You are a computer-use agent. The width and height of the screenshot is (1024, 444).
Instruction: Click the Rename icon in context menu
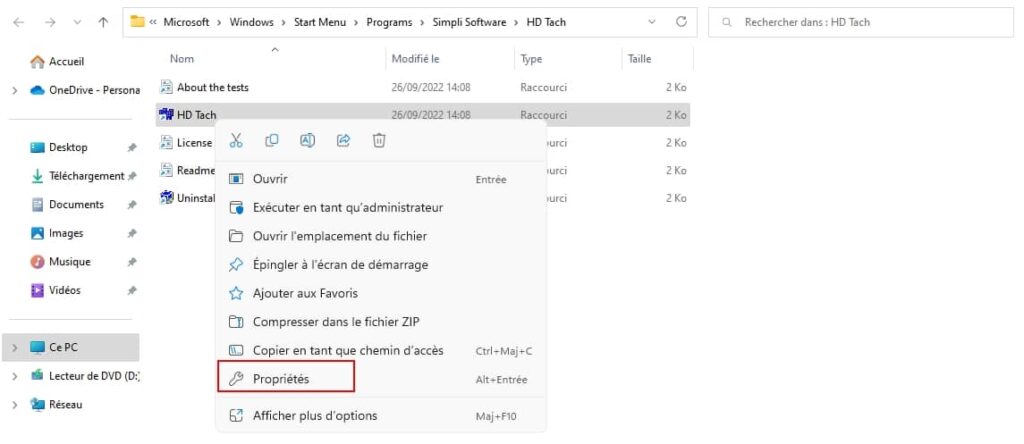click(308, 140)
